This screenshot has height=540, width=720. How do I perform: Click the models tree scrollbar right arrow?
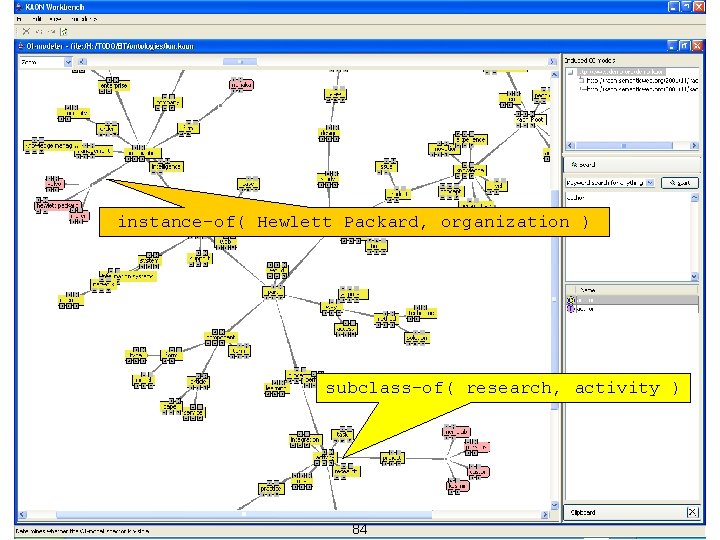tap(694, 146)
